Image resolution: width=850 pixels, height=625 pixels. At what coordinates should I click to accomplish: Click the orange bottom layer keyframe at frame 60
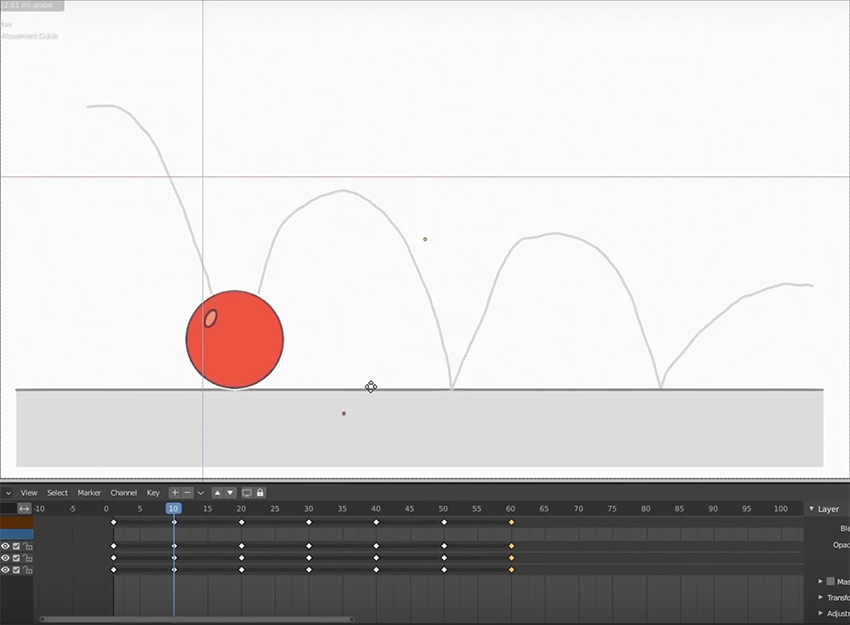click(x=511, y=570)
